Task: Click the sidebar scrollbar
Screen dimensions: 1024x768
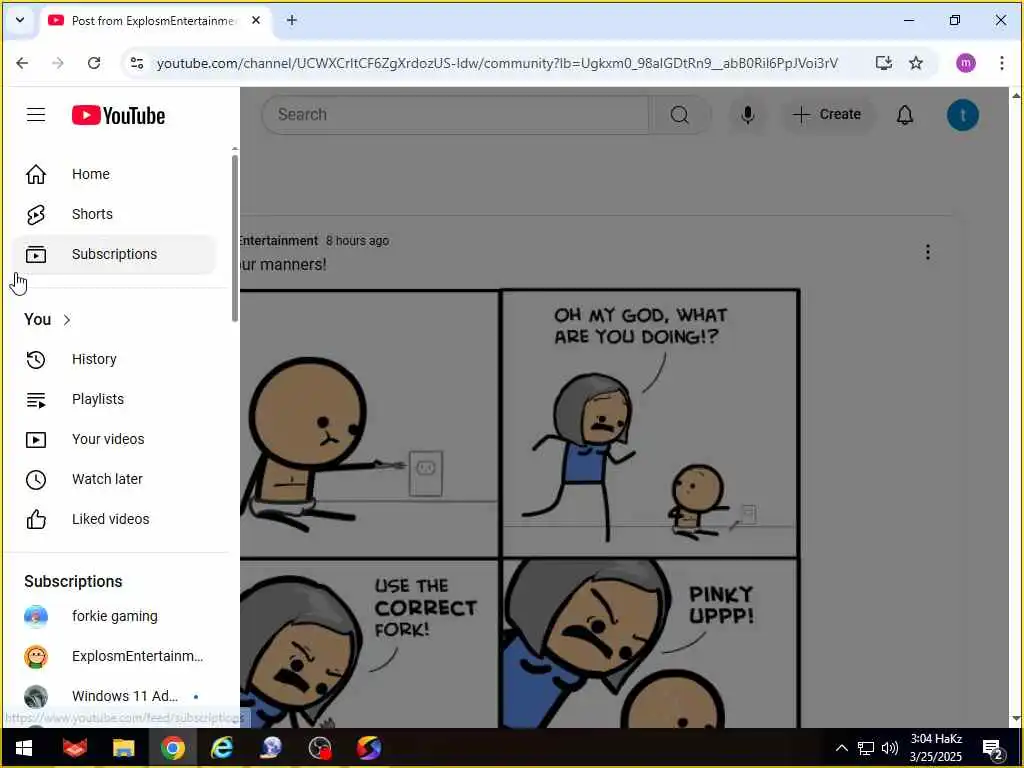Action: click(x=235, y=238)
